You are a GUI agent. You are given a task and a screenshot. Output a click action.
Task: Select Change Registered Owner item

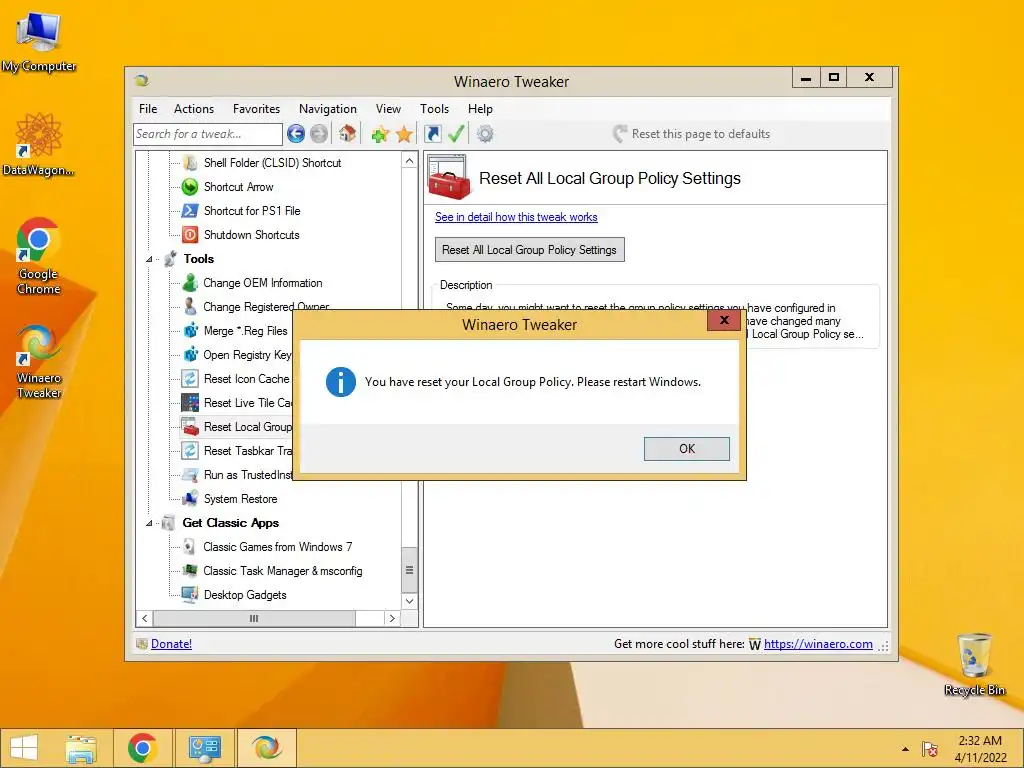click(266, 307)
